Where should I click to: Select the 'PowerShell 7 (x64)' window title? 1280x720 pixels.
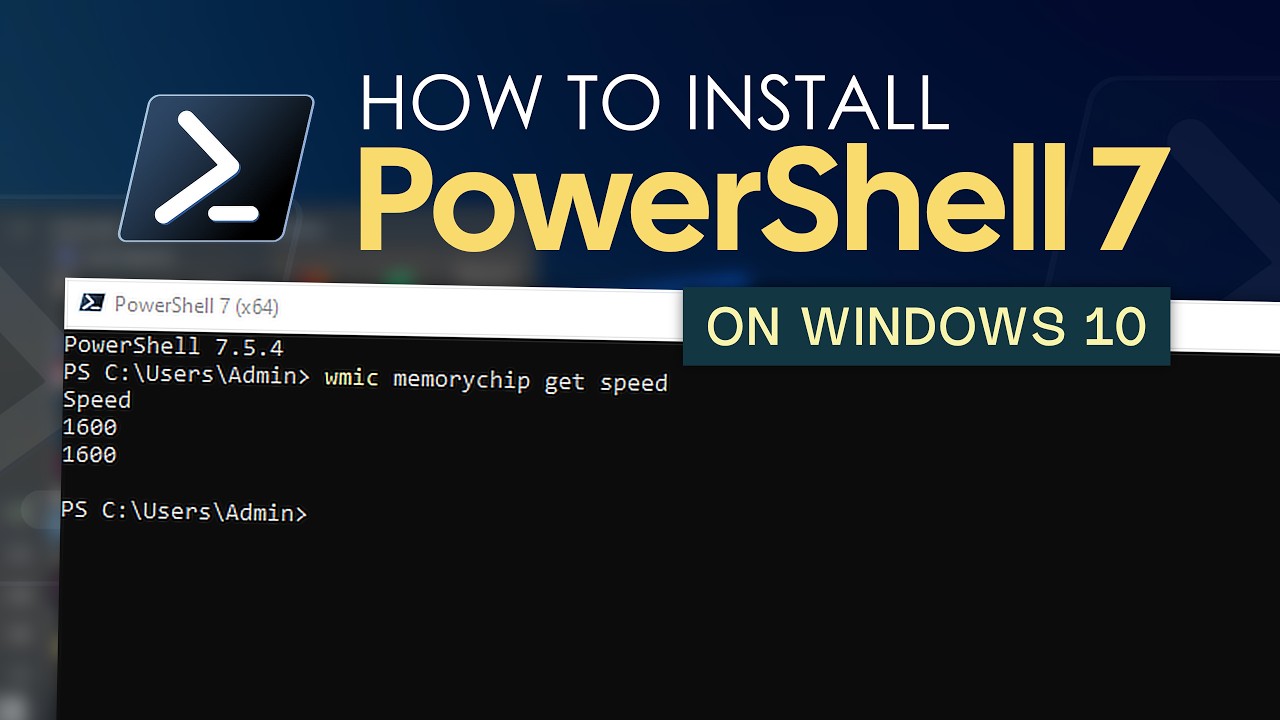(196, 306)
